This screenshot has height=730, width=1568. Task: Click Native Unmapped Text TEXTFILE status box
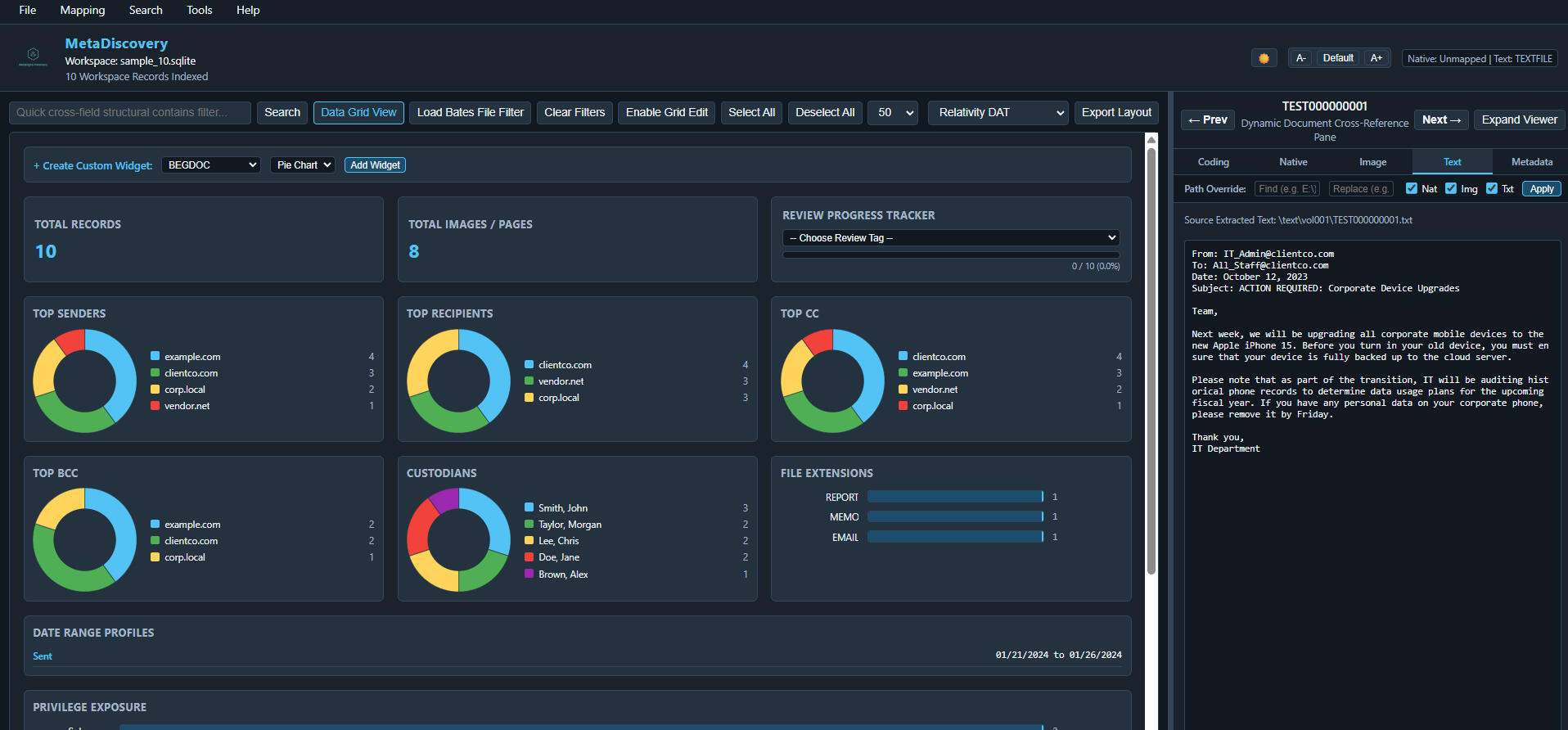coord(1480,58)
